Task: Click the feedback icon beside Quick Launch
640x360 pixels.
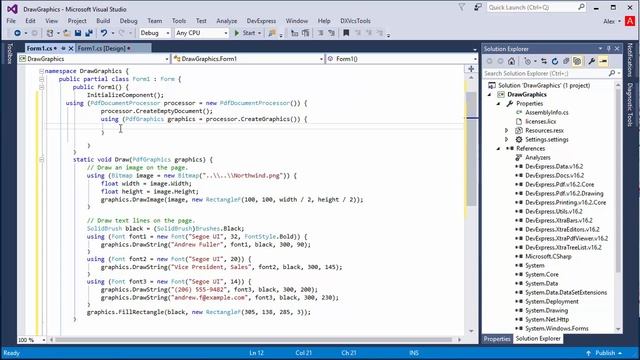Action: coord(478,7)
